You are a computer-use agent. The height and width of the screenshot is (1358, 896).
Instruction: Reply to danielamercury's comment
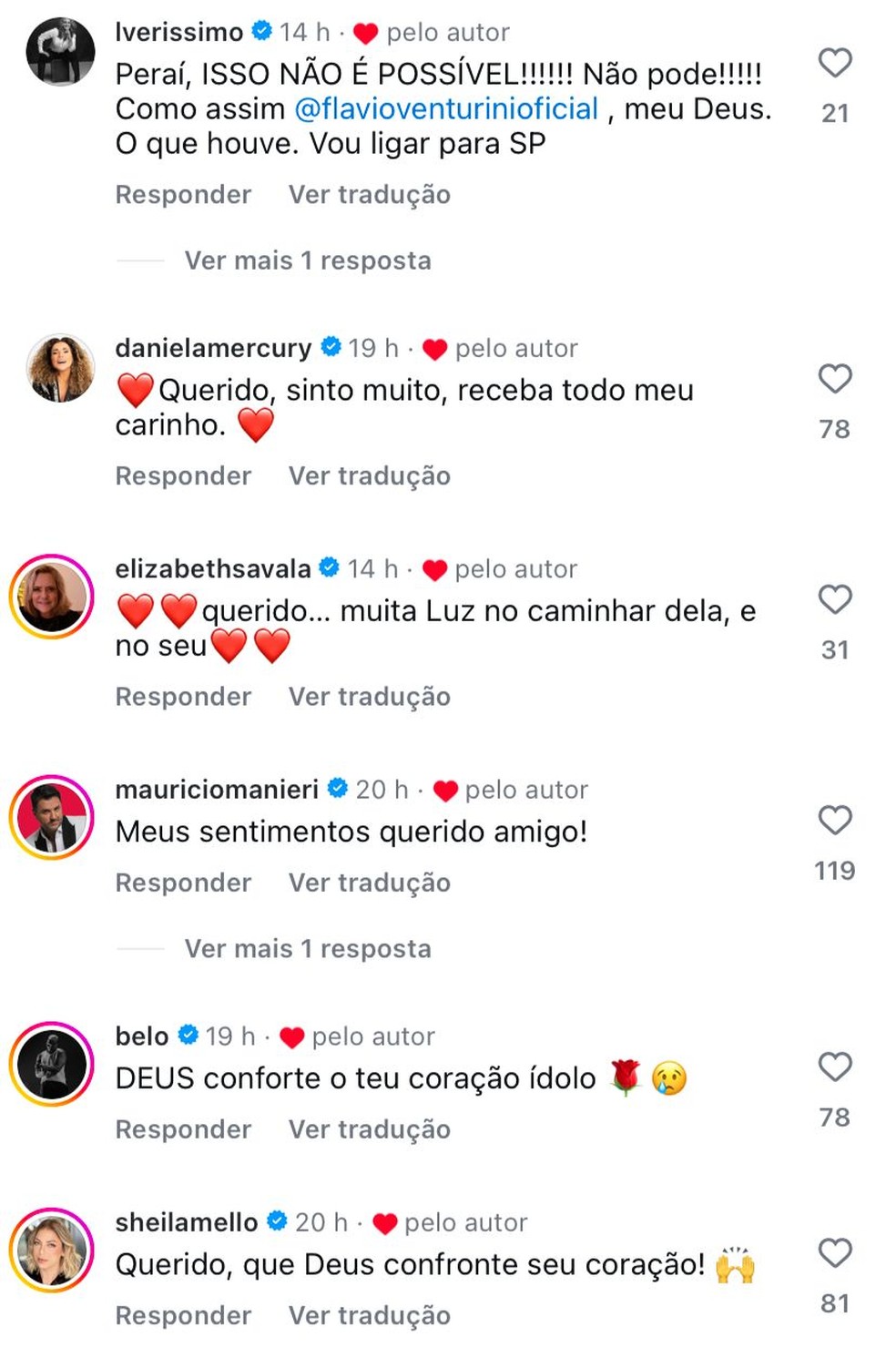point(183,476)
